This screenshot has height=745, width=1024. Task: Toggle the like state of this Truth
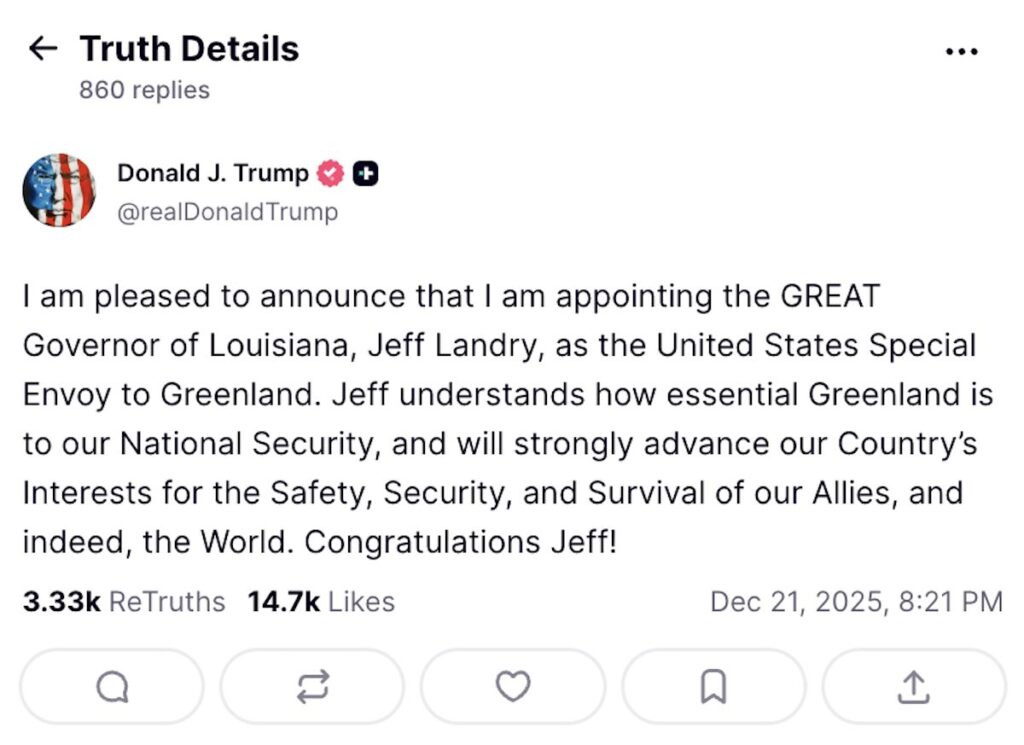click(x=513, y=686)
